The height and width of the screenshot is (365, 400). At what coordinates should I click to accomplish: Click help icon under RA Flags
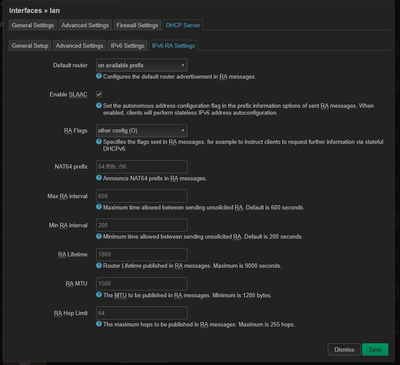99,141
